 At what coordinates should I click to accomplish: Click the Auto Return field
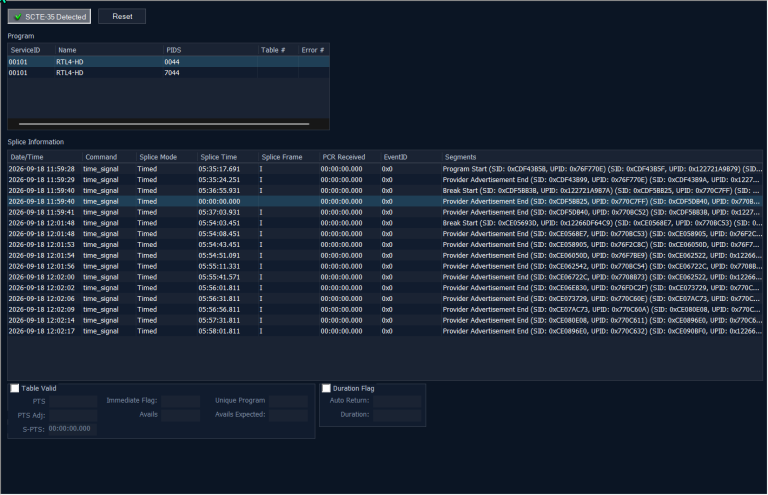point(397,401)
